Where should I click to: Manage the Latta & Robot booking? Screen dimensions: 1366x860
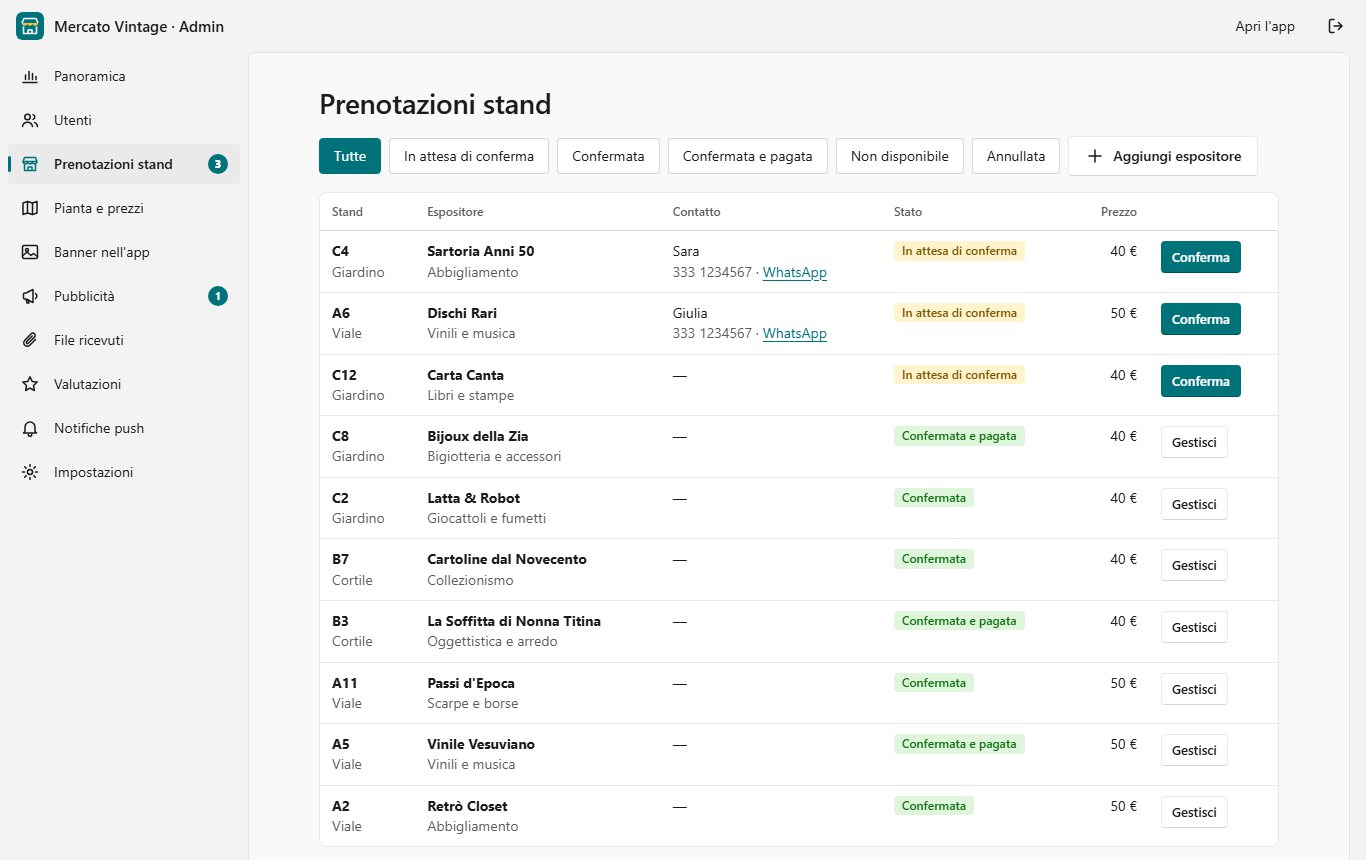pos(1194,504)
